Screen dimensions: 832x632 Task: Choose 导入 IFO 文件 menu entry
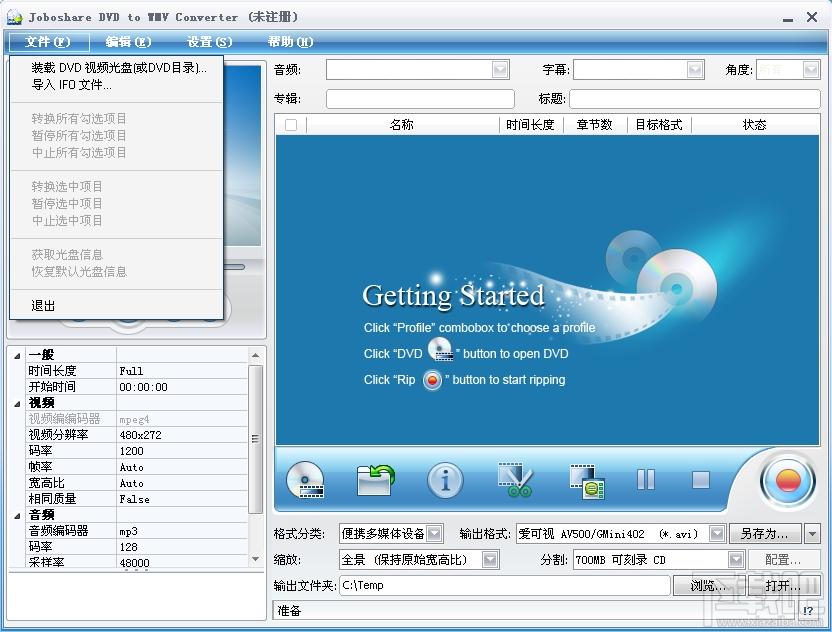tap(117, 84)
